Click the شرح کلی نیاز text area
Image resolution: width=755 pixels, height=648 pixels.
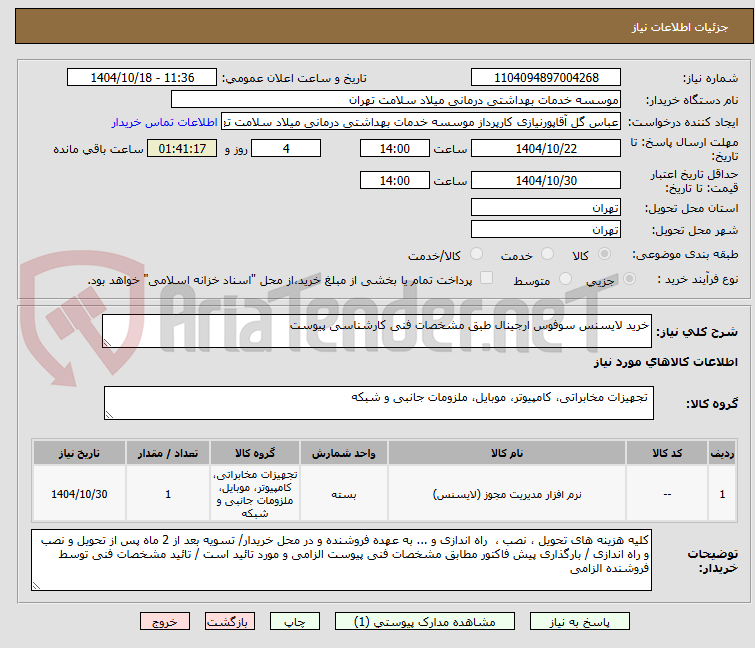click(x=377, y=331)
